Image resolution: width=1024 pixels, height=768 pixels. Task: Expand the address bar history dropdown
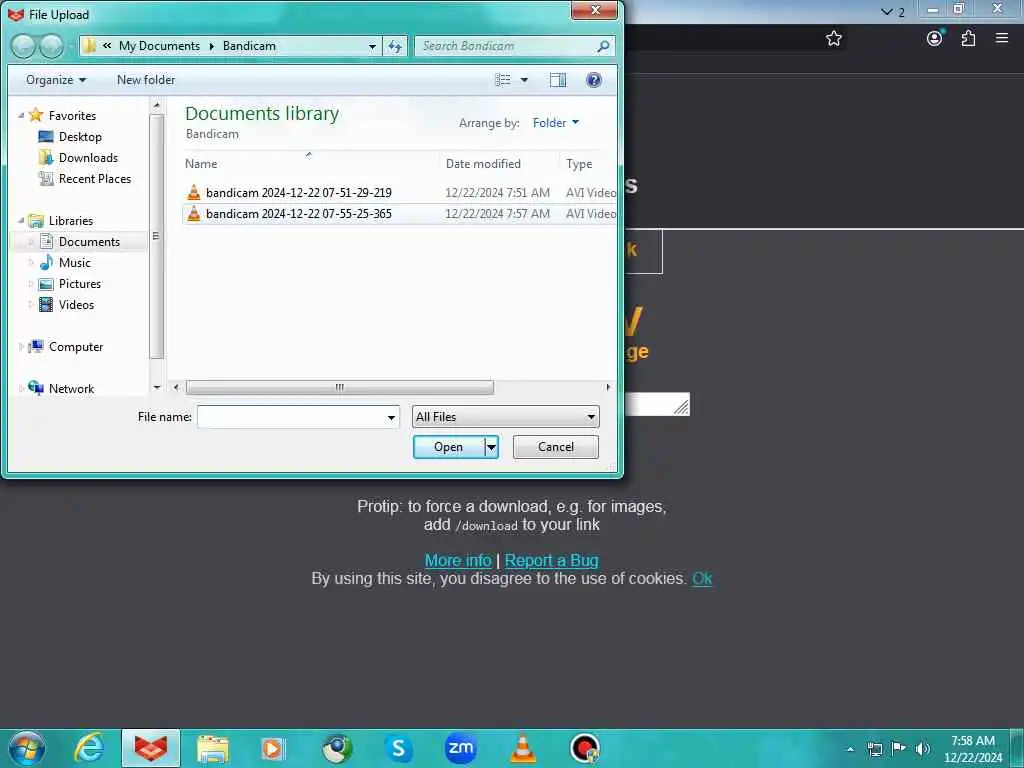372,46
